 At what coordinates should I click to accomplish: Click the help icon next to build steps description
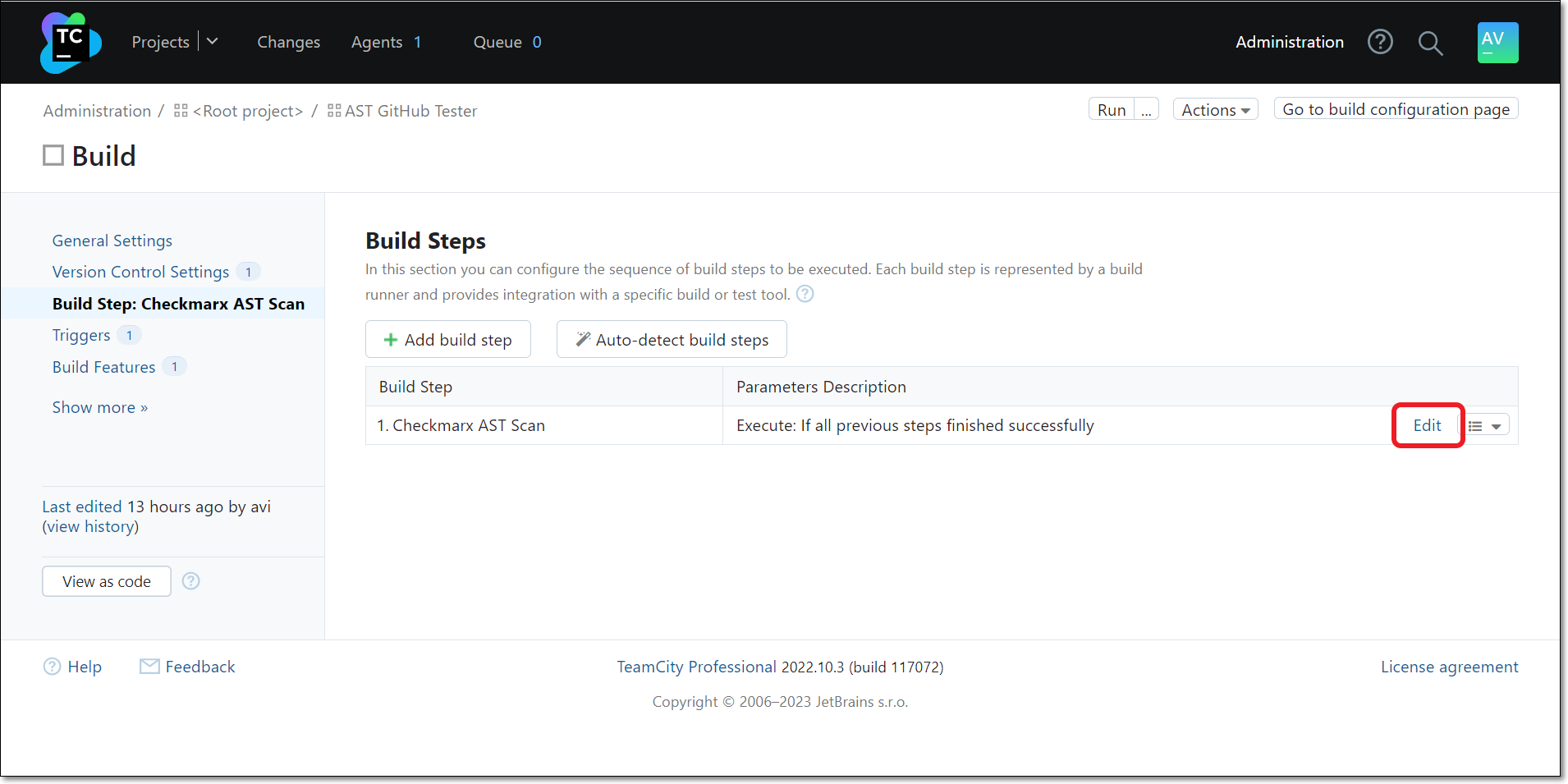(x=805, y=294)
